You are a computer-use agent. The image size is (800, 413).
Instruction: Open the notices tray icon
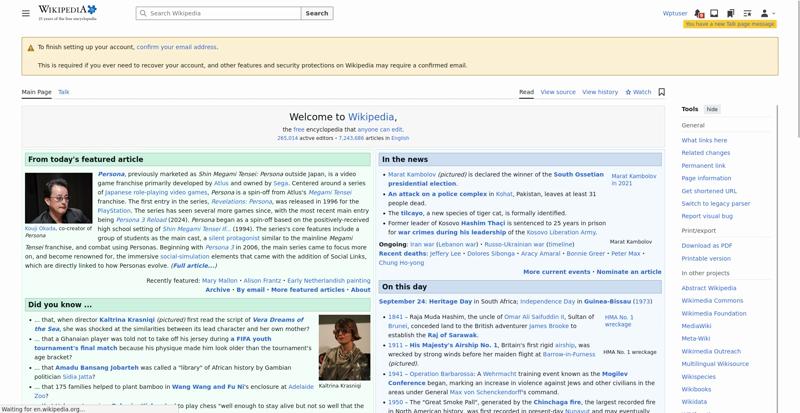714,13
